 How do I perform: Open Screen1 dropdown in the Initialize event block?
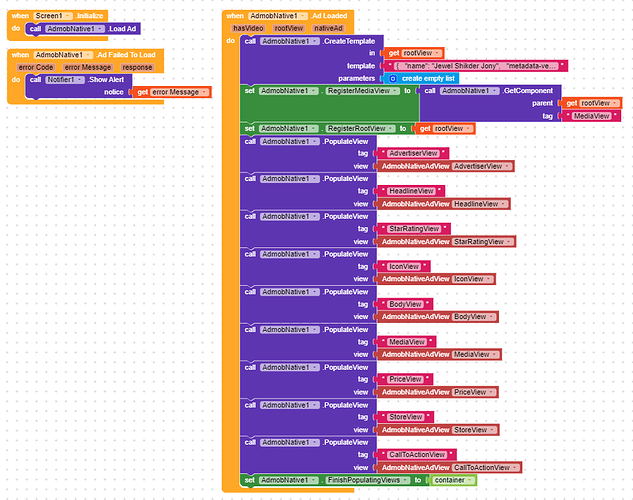pos(53,16)
